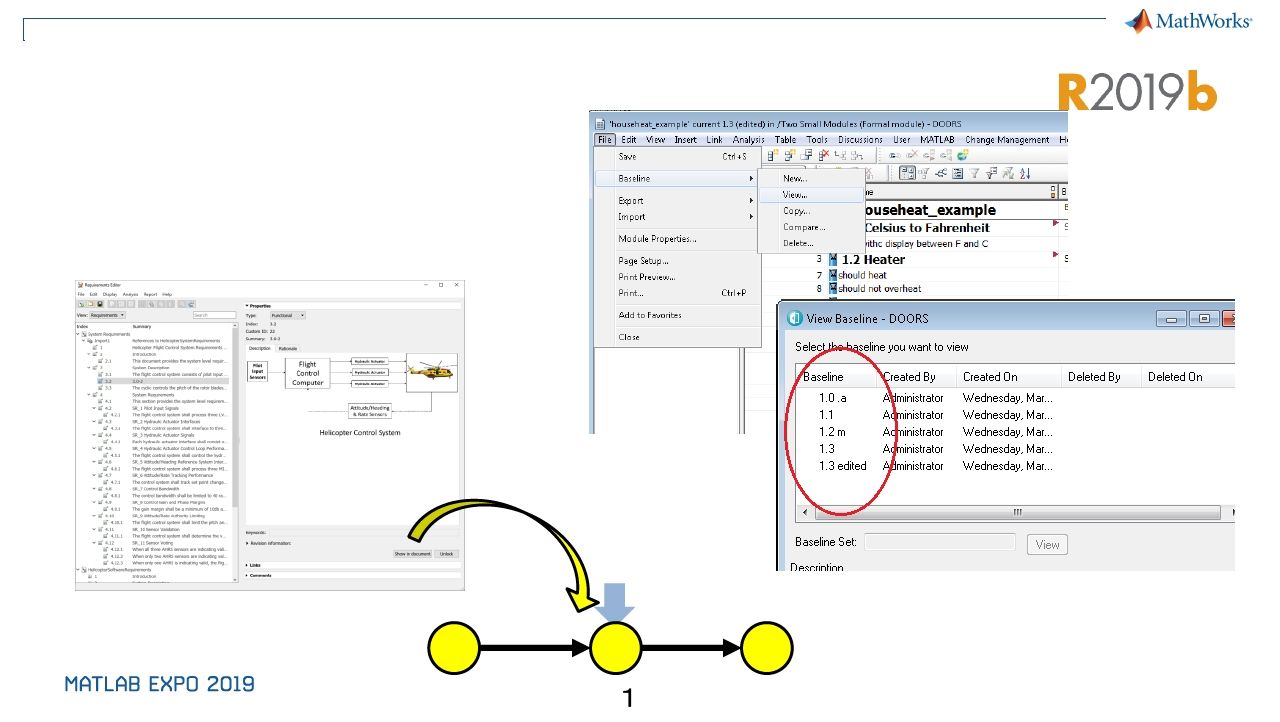Open the File menu in DOORS

pyautogui.click(x=605, y=140)
